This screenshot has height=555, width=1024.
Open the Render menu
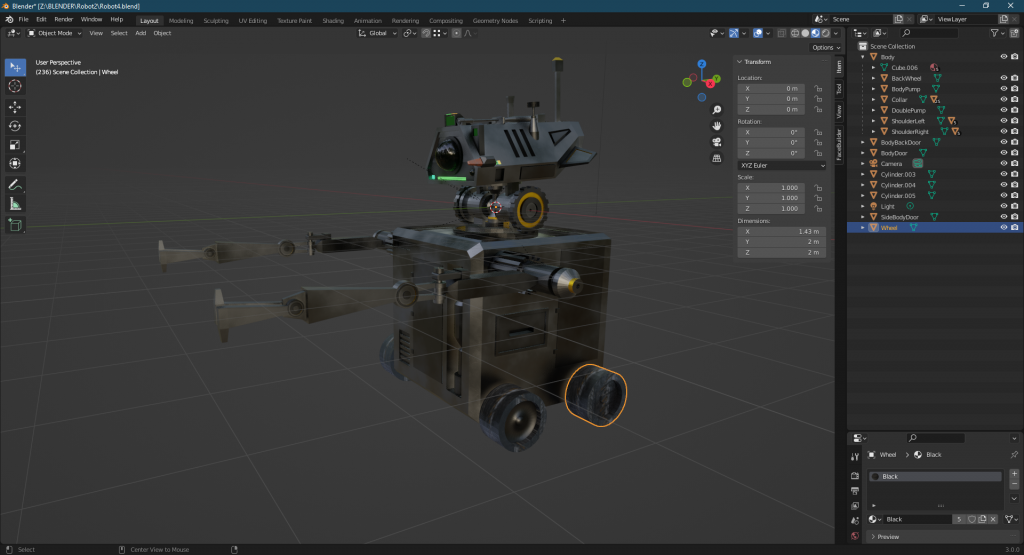click(x=63, y=20)
